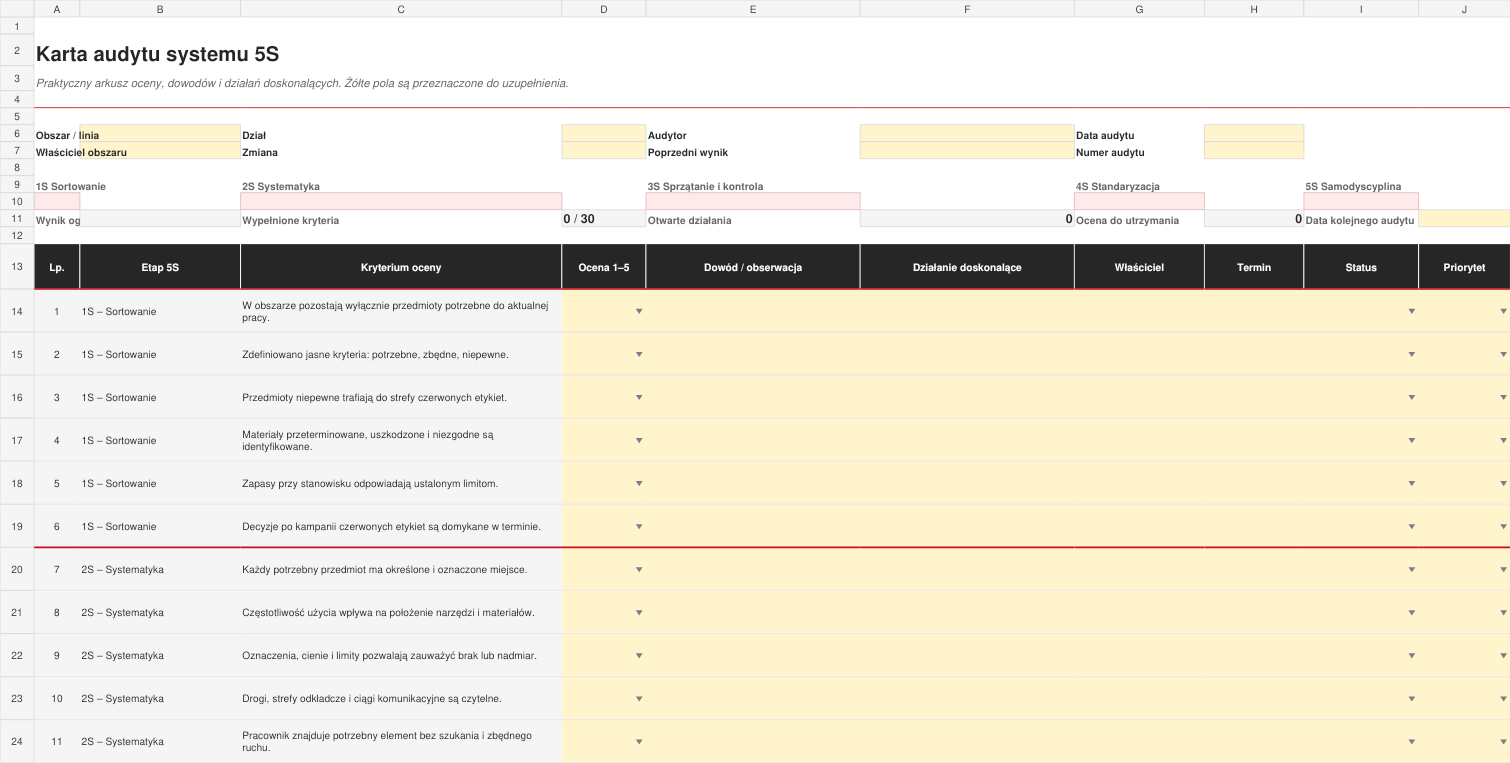The width and height of the screenshot is (1510, 763).
Task: Click 'Drogi, strefy odkładcze' criterion text
Action: pos(372,699)
